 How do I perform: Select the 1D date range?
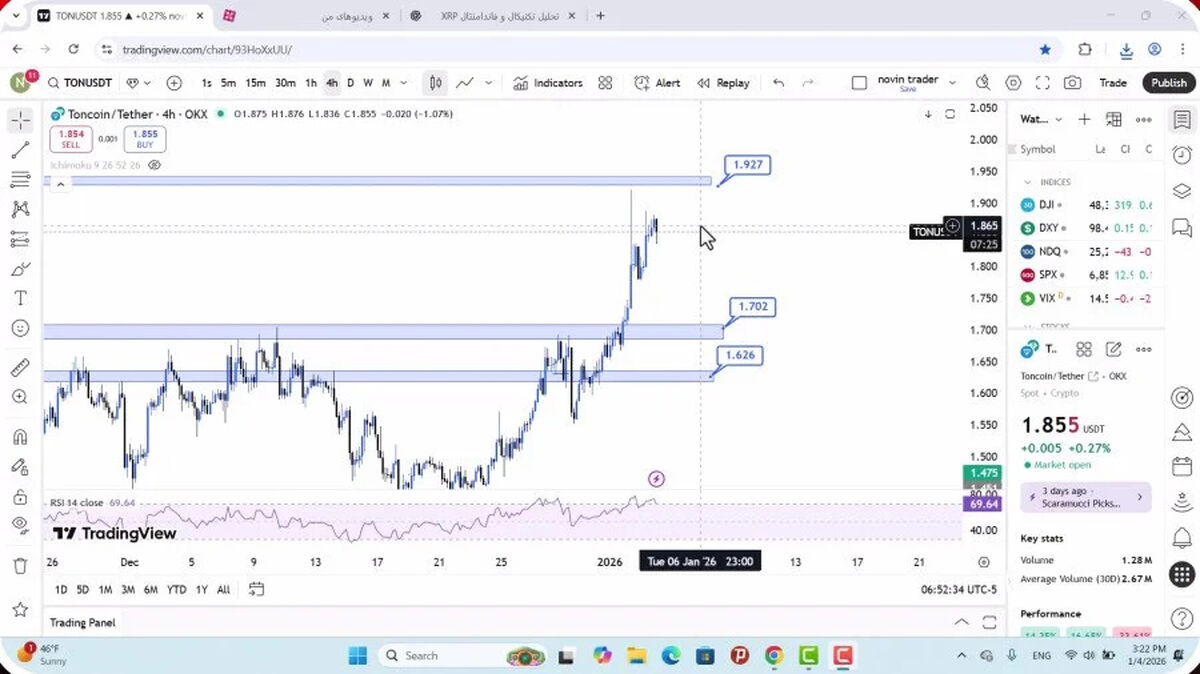tap(61, 590)
